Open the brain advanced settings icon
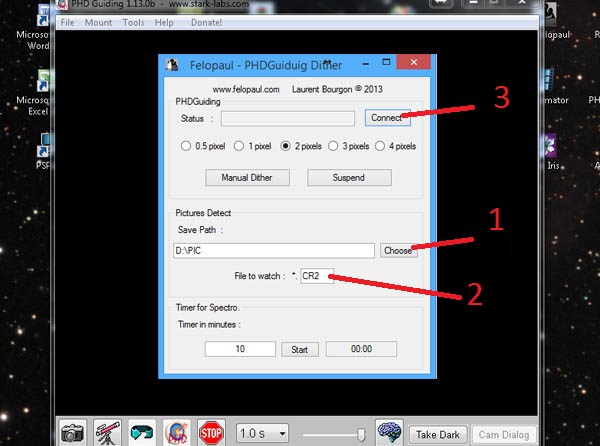The height and width of the screenshot is (446, 600). pos(389,432)
